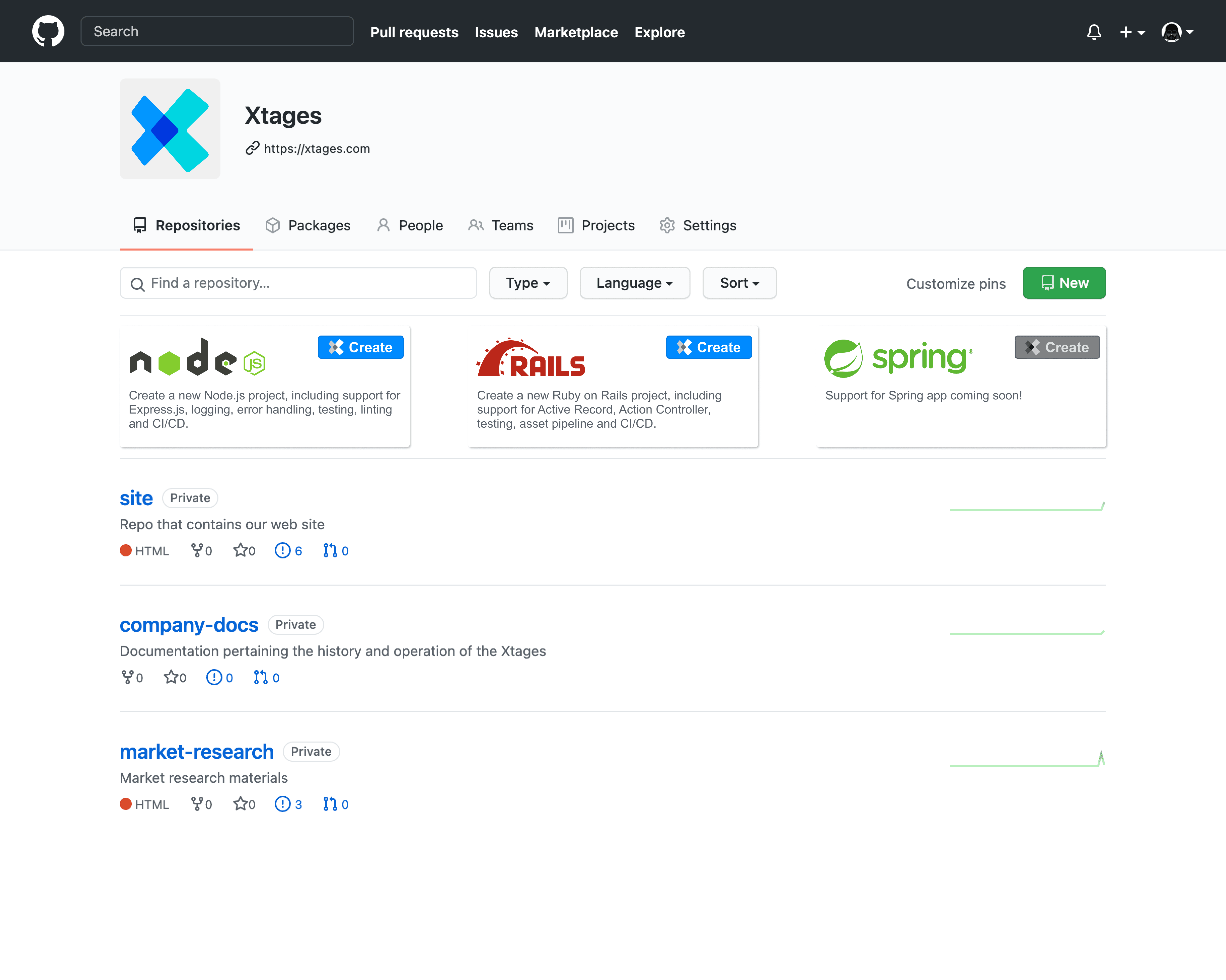
Task: Click the Private badge next to market-research
Action: 311,752
